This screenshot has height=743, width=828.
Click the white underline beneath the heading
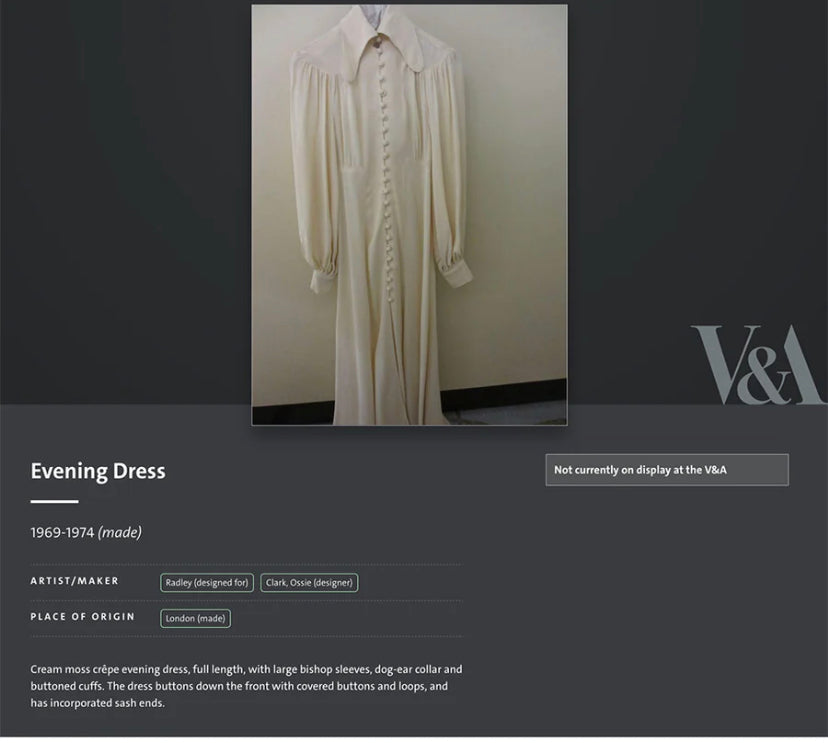click(x=54, y=501)
